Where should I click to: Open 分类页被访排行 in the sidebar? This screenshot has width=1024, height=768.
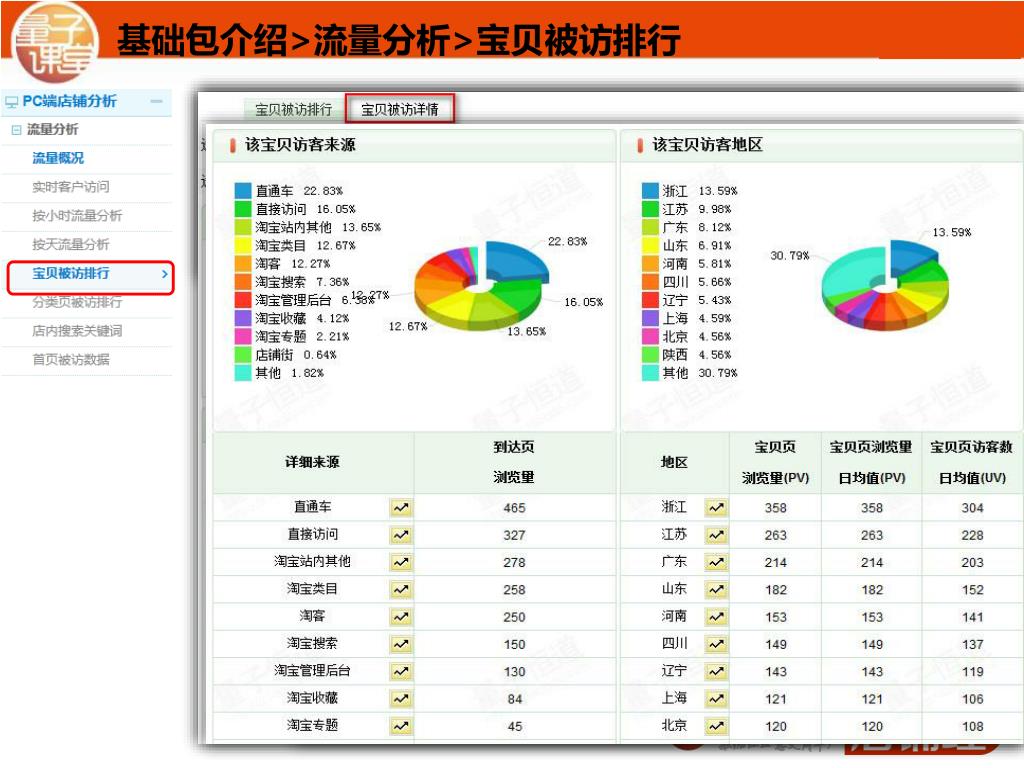click(x=77, y=302)
